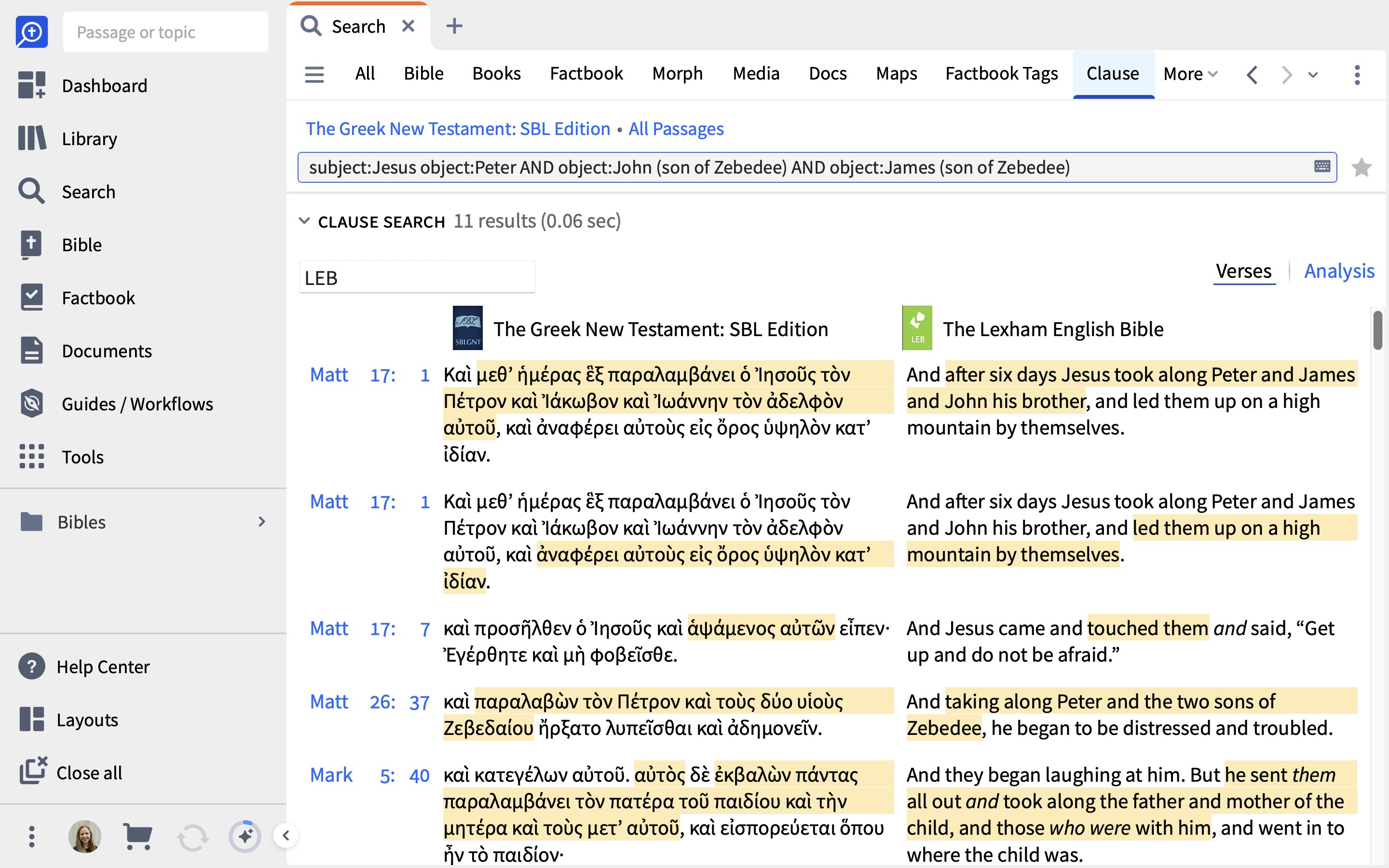This screenshot has width=1389, height=868.
Task: Click the Logos app logo icon
Action: click(x=31, y=31)
